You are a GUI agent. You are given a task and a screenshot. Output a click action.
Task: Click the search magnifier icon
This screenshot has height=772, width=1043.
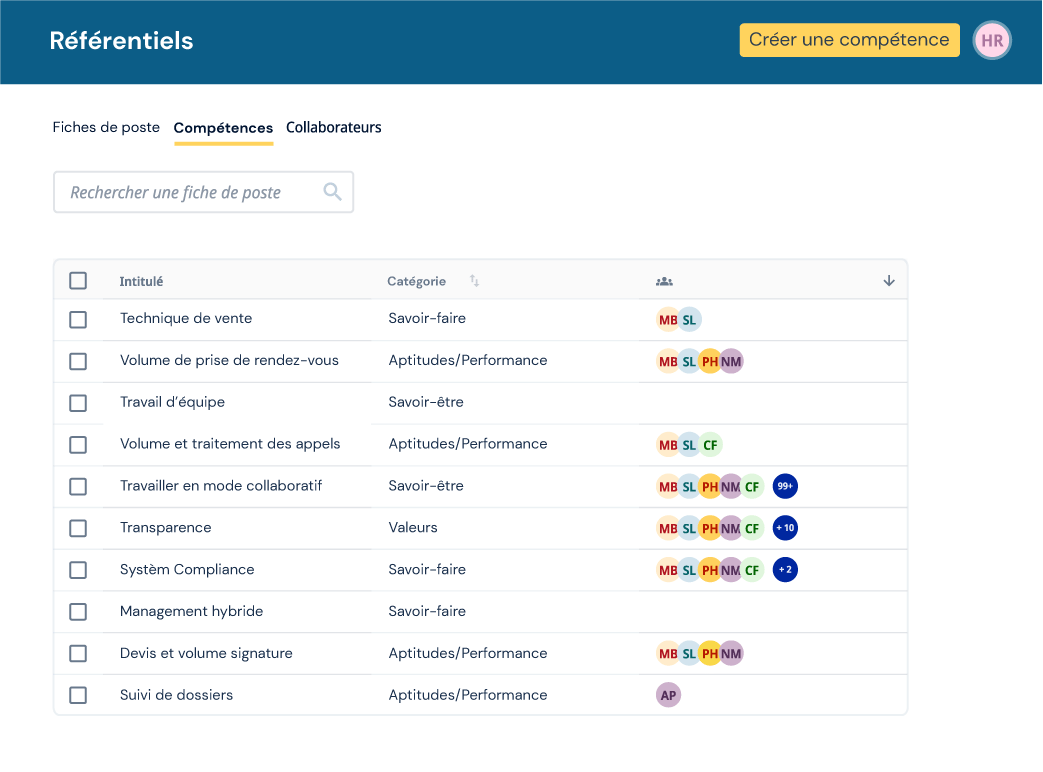coord(333,192)
